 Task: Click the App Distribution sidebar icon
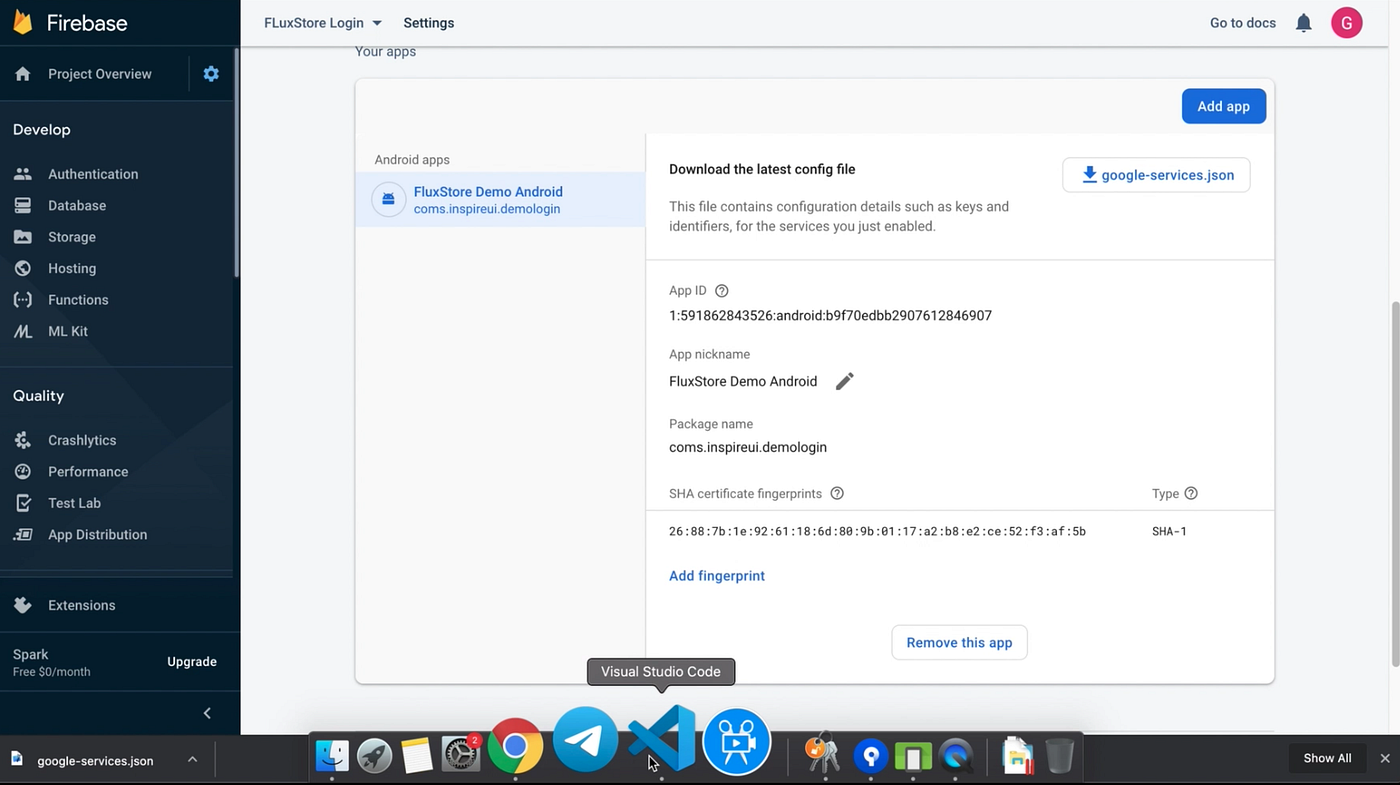23,534
